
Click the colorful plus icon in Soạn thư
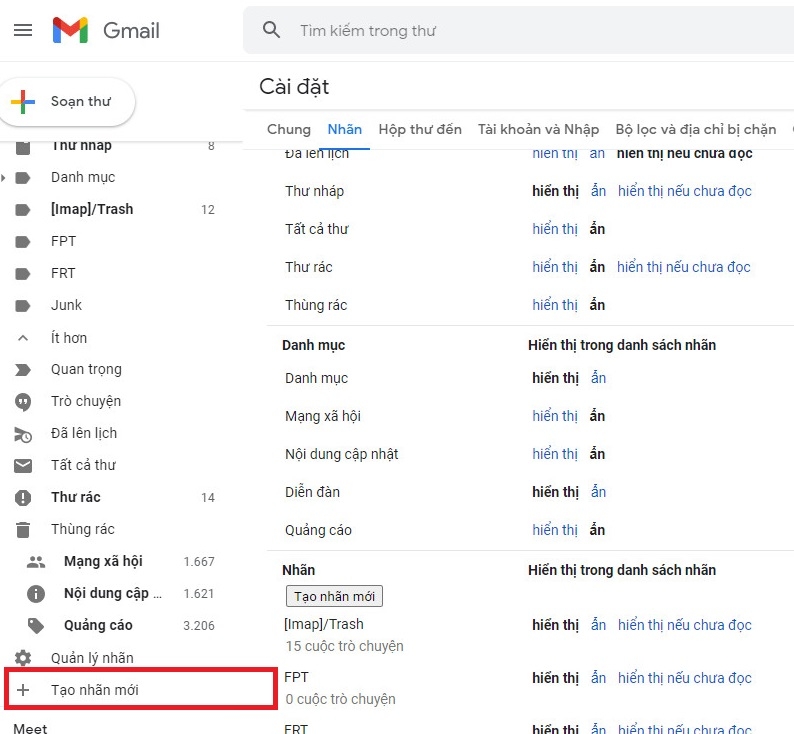pyautogui.click(x=23, y=101)
